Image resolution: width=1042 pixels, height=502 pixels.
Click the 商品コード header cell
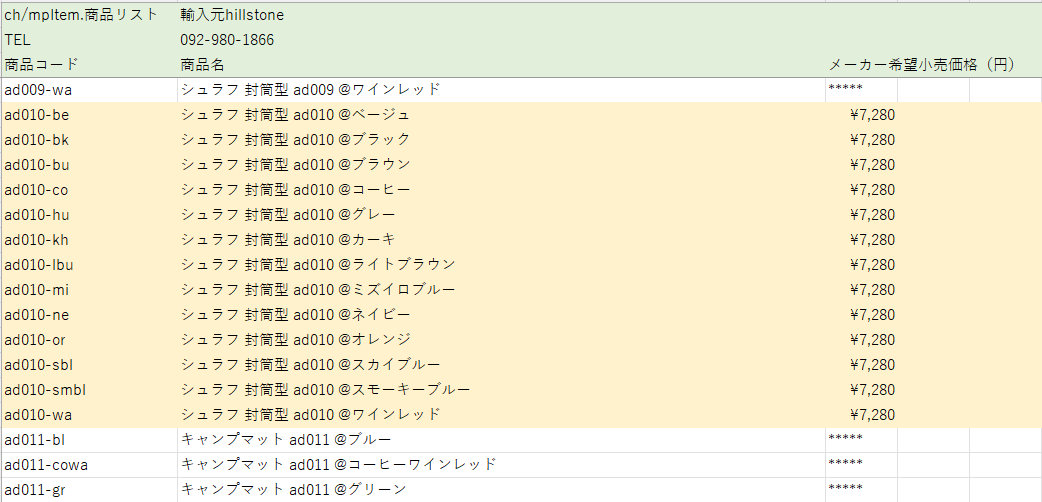pyautogui.click(x=41, y=64)
